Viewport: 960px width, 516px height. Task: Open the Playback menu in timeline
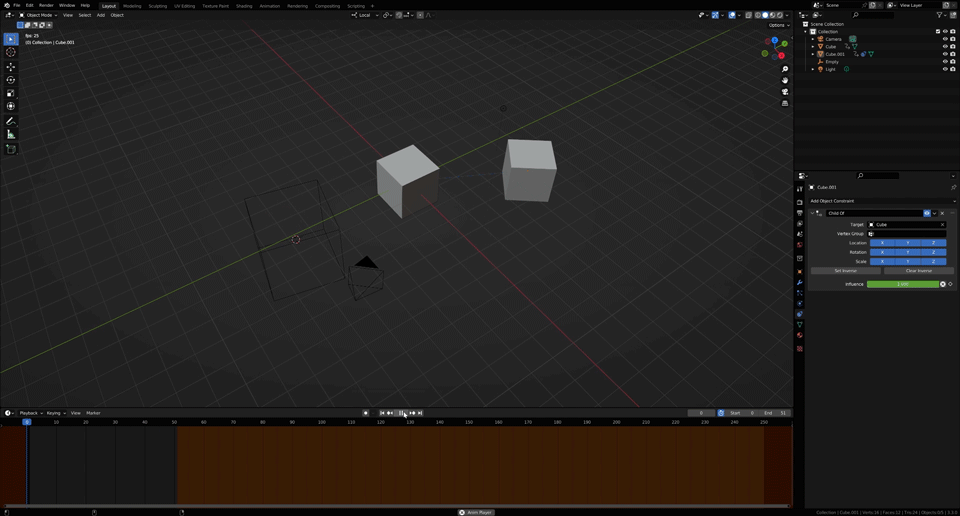click(31, 413)
